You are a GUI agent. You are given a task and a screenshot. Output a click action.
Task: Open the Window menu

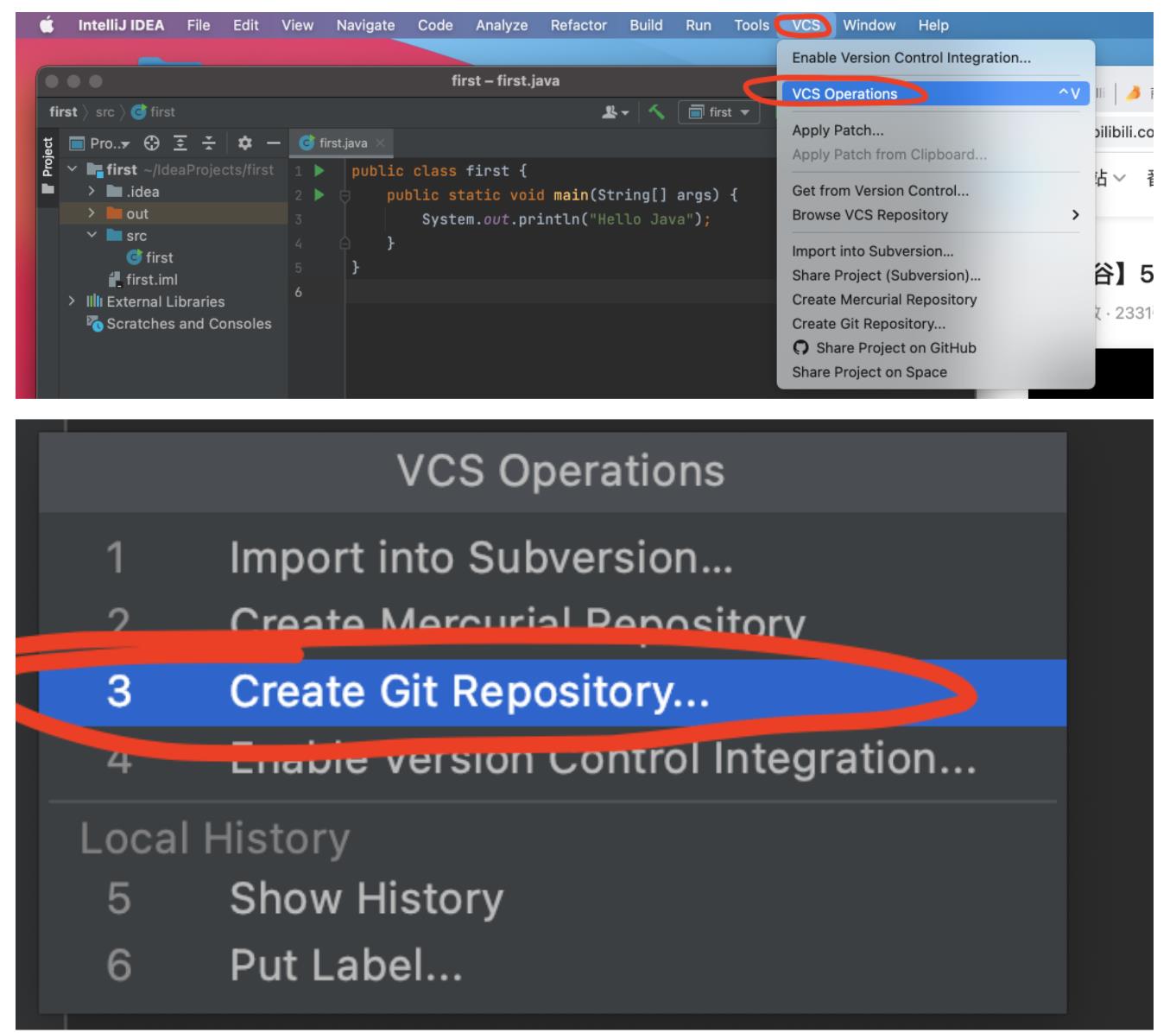tap(869, 25)
